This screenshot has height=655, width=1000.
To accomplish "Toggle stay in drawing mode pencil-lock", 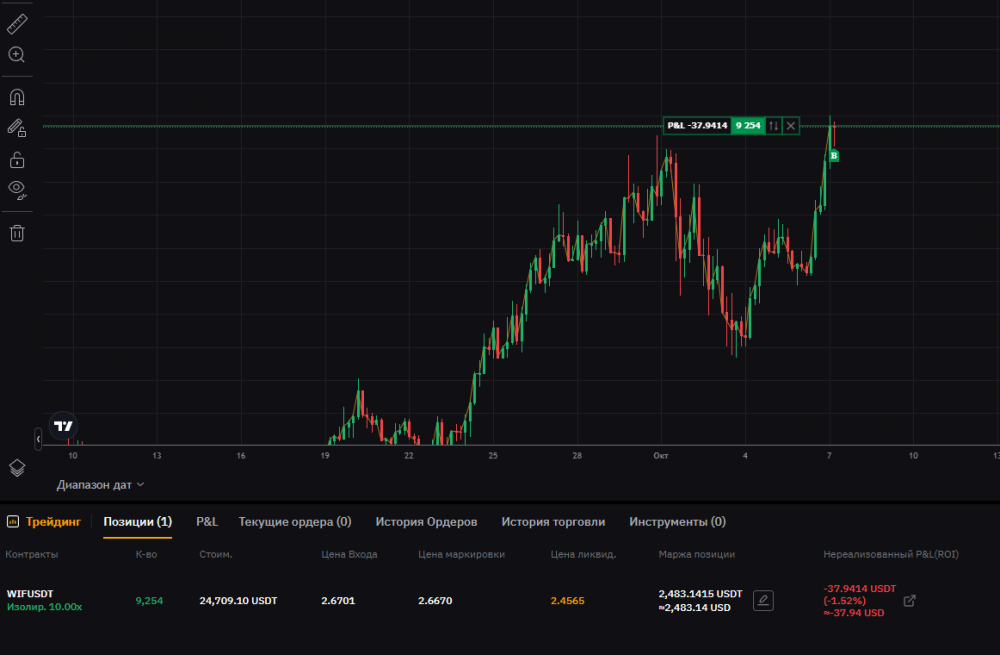I will (17, 128).
